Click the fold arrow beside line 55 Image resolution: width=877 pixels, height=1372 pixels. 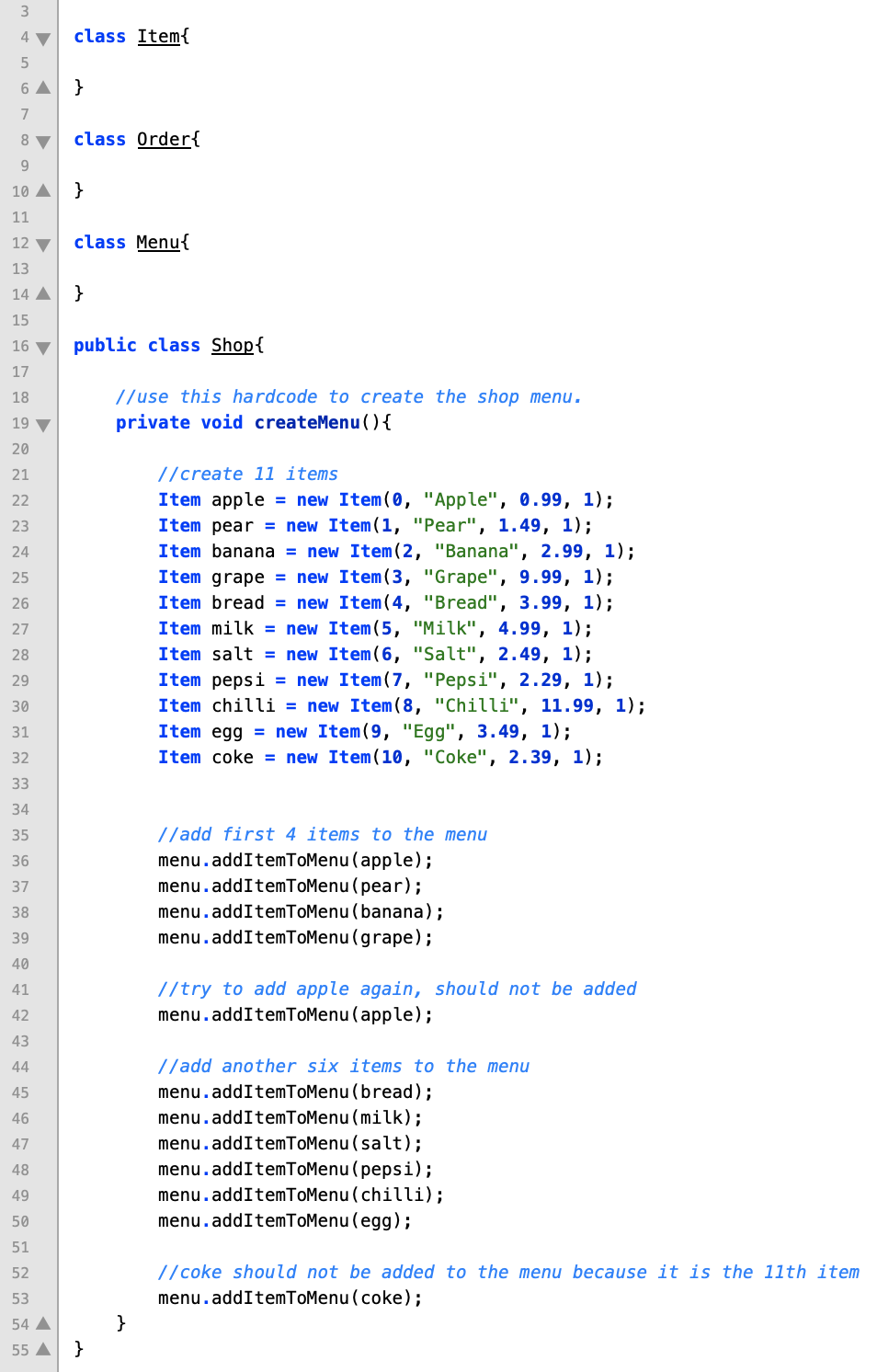[x=42, y=1350]
